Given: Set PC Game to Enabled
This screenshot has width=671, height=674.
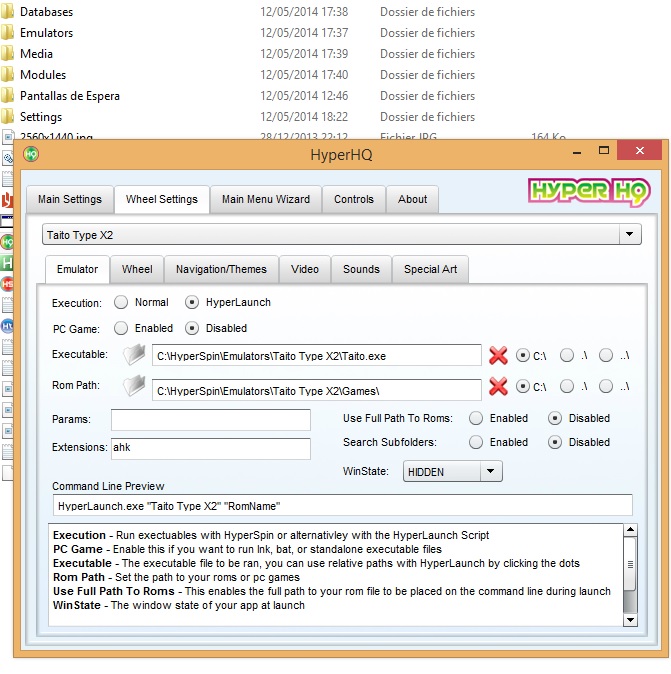Looking at the screenshot, I should (121, 328).
